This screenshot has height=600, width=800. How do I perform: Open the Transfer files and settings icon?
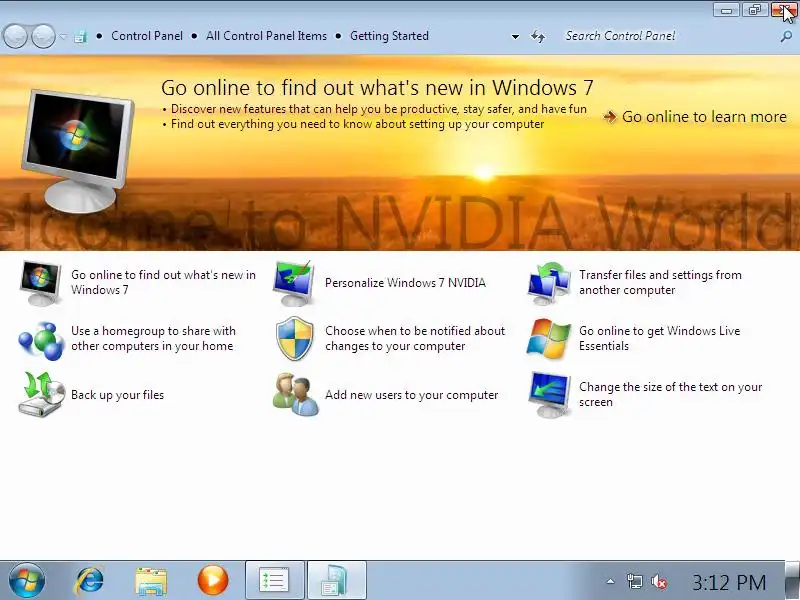[x=548, y=283]
